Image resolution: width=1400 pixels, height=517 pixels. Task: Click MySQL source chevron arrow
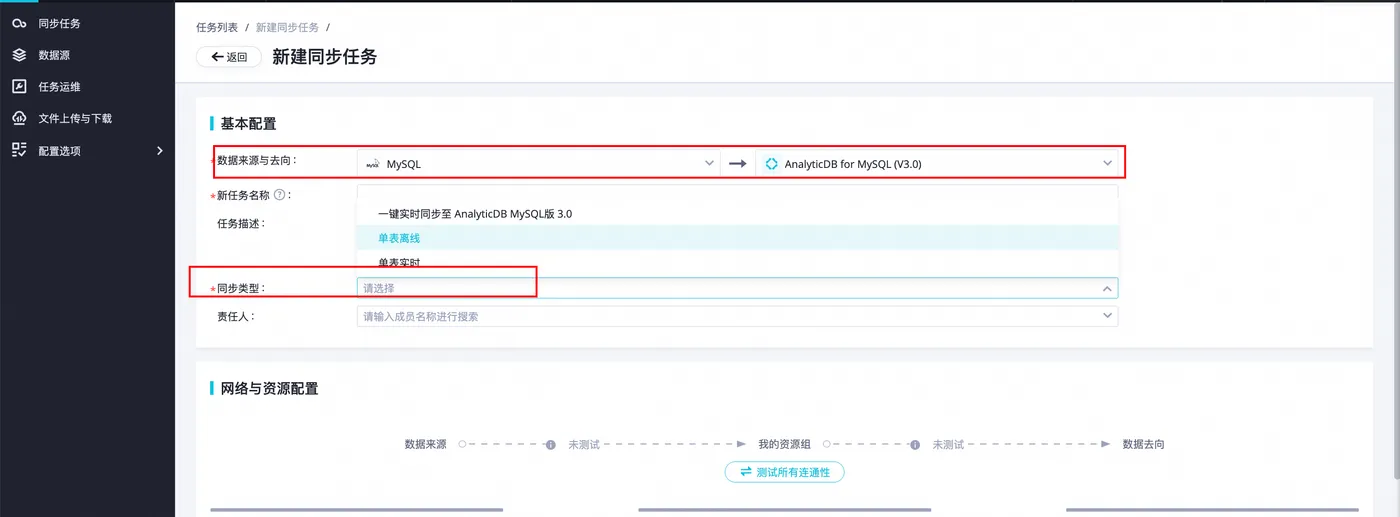click(709, 163)
